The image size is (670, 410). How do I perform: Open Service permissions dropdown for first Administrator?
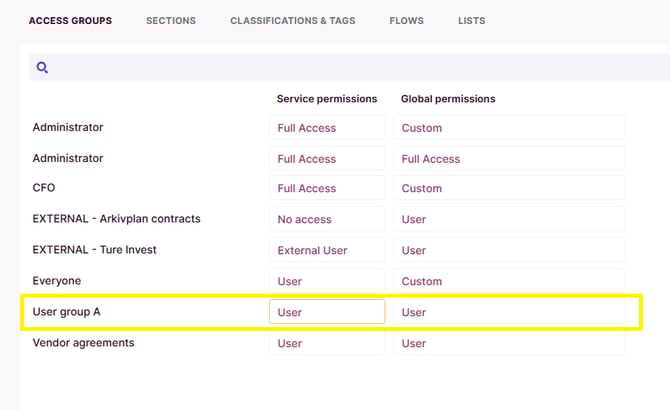327,127
